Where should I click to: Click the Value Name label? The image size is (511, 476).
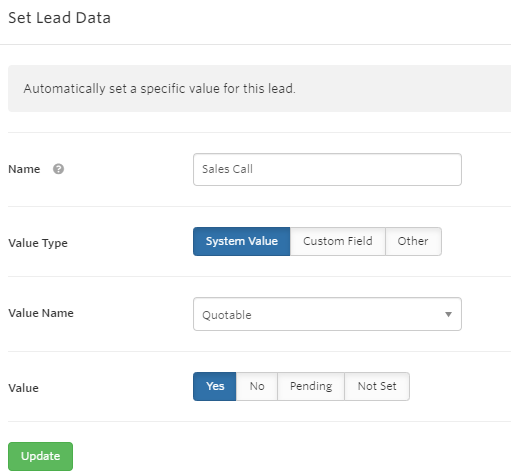(41, 313)
